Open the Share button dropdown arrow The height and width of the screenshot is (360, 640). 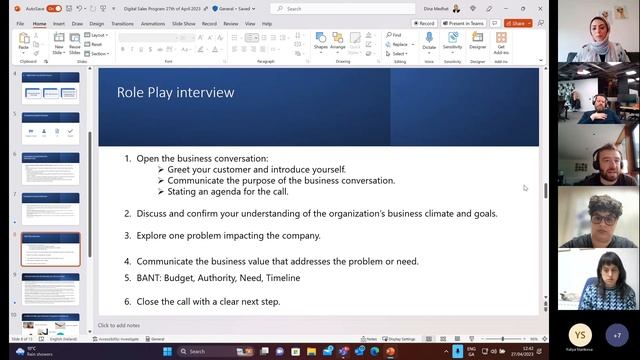click(x=529, y=23)
